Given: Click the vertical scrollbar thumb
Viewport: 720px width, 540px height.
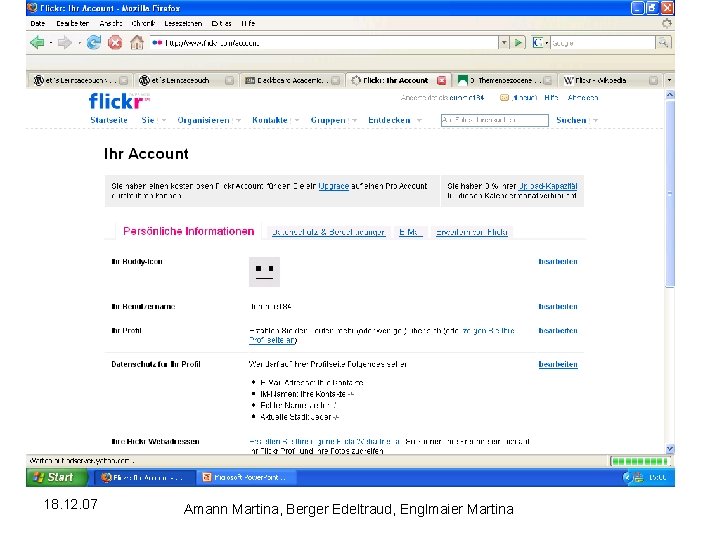Looking at the screenshot, I should tap(670, 193).
